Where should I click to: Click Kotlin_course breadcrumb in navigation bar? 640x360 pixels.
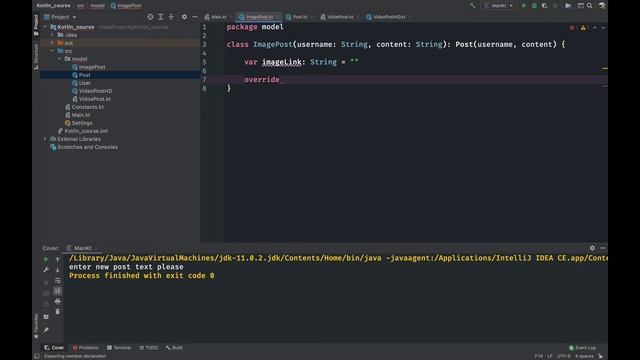point(53,6)
